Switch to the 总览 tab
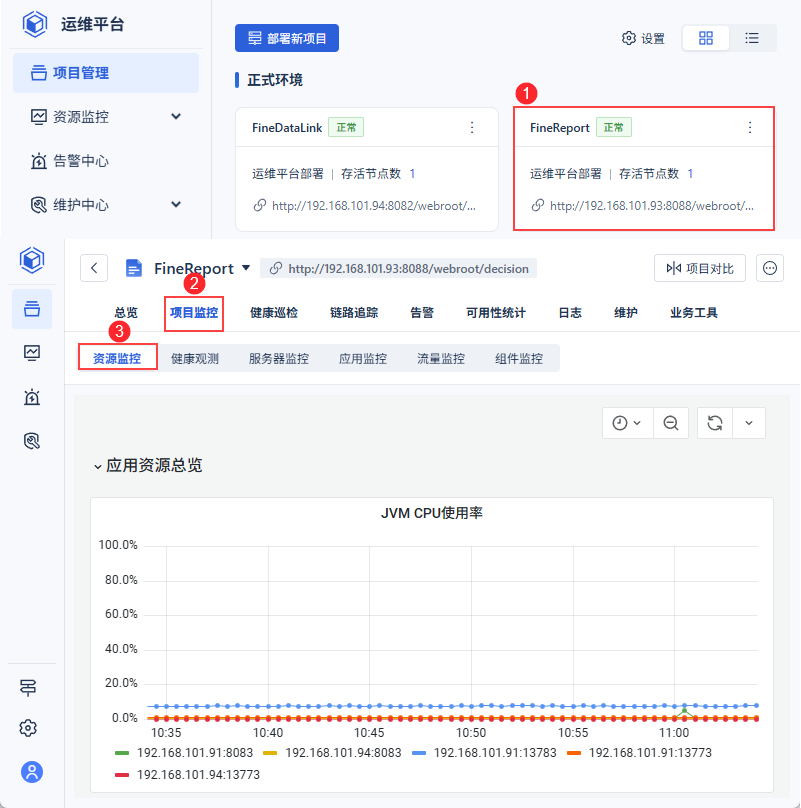The image size is (801, 808). (x=126, y=313)
